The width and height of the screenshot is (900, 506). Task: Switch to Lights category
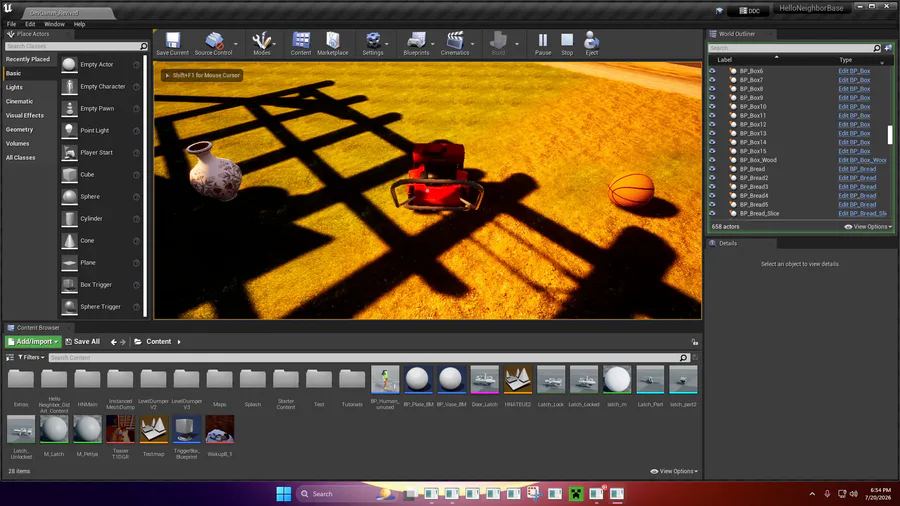(x=14, y=87)
